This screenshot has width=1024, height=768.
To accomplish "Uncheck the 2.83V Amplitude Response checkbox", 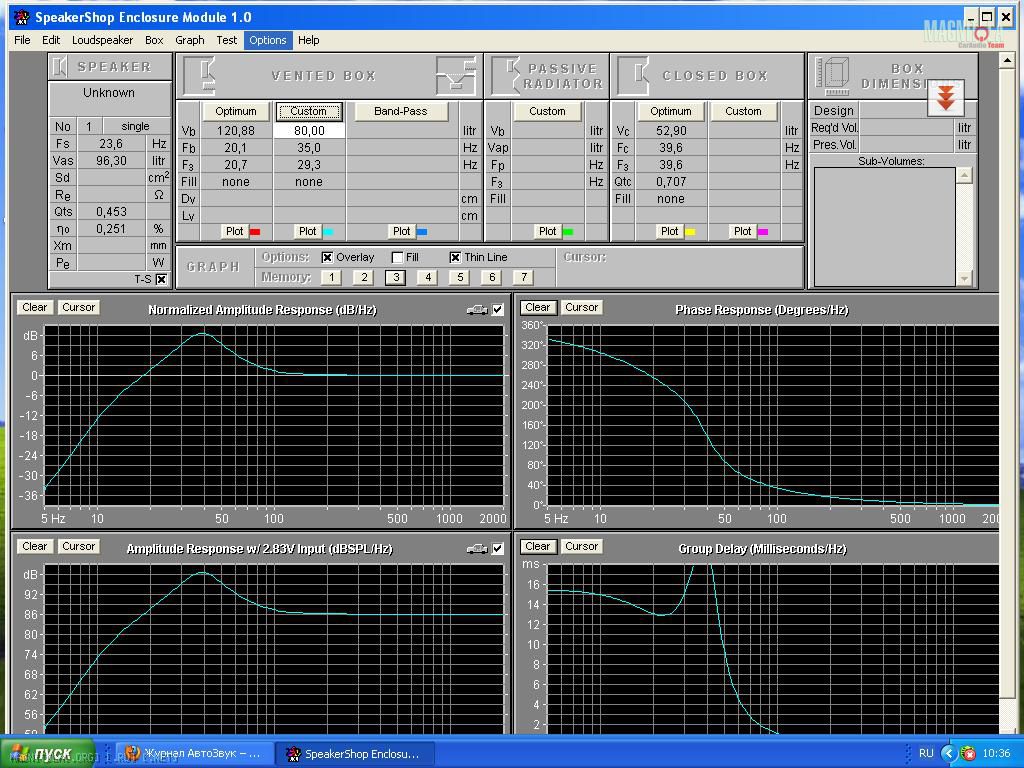I will (498, 549).
